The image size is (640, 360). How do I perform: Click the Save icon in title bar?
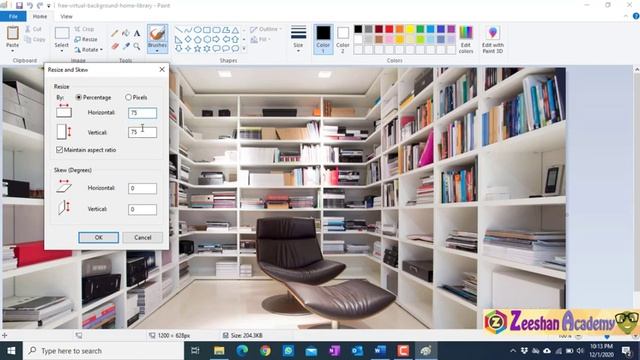pos(19,5)
